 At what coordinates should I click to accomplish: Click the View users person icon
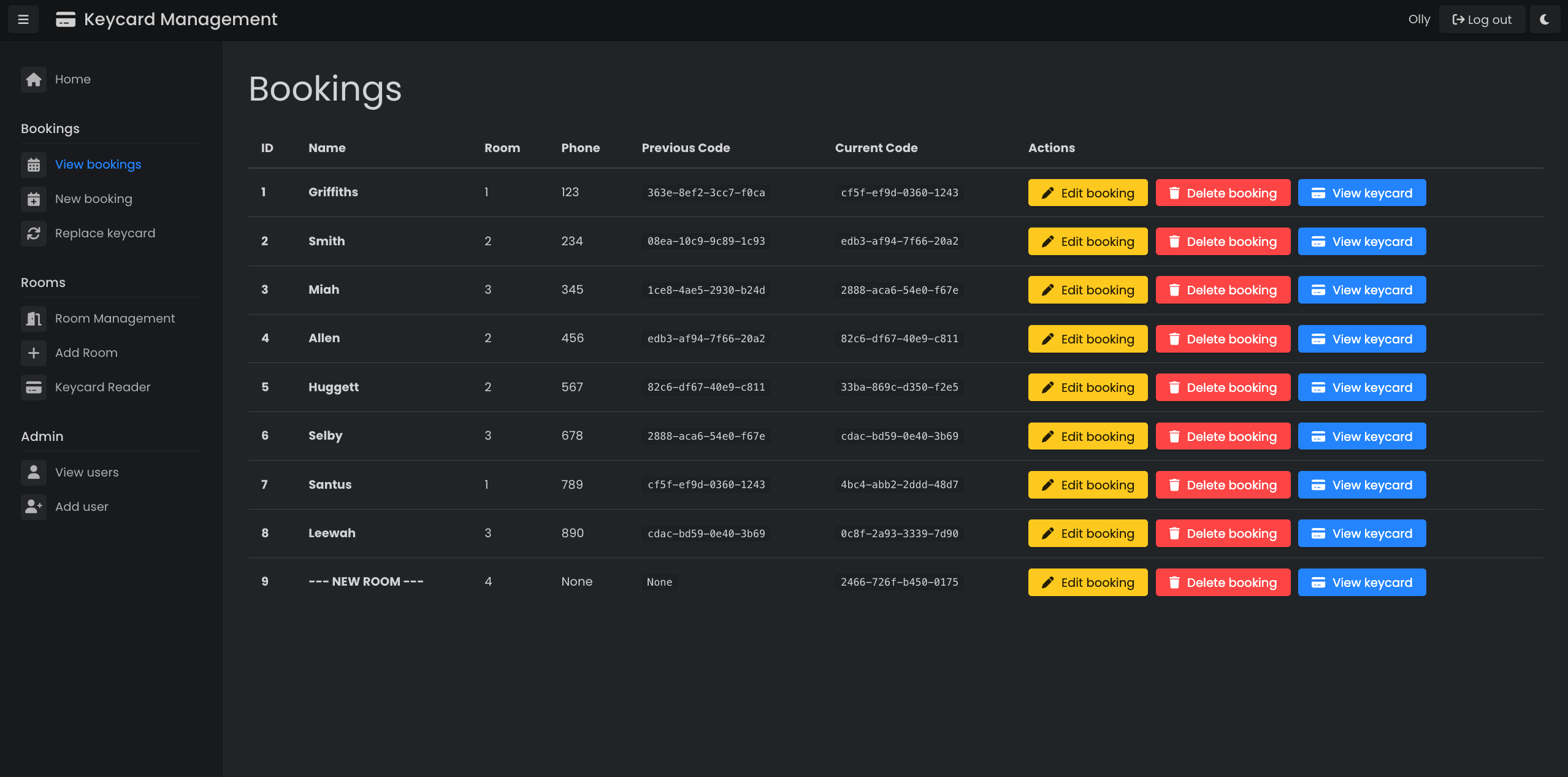34,472
